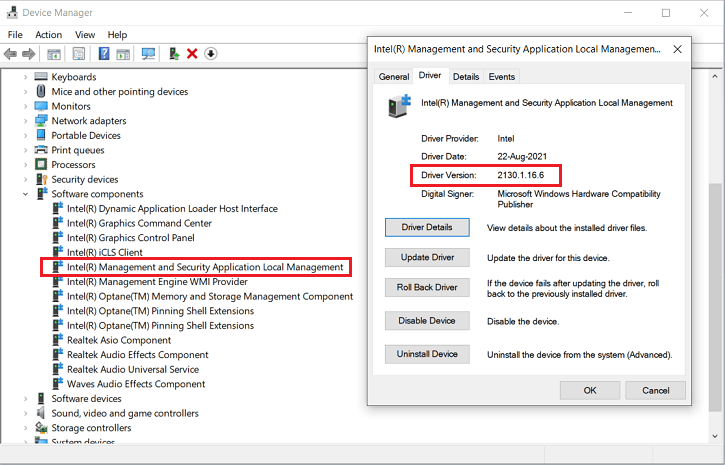Click the Update device driver toolbar icon
Image resolution: width=725 pixels, height=465 pixels.
click(x=174, y=54)
